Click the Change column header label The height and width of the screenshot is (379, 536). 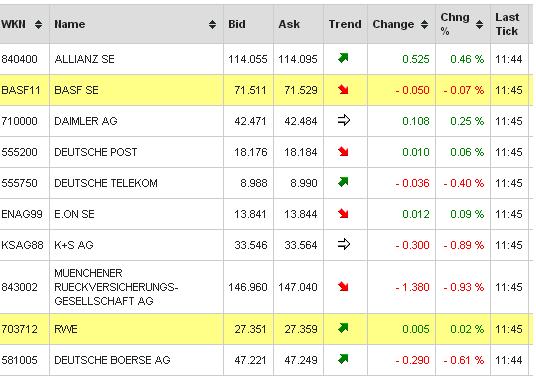[393, 24]
